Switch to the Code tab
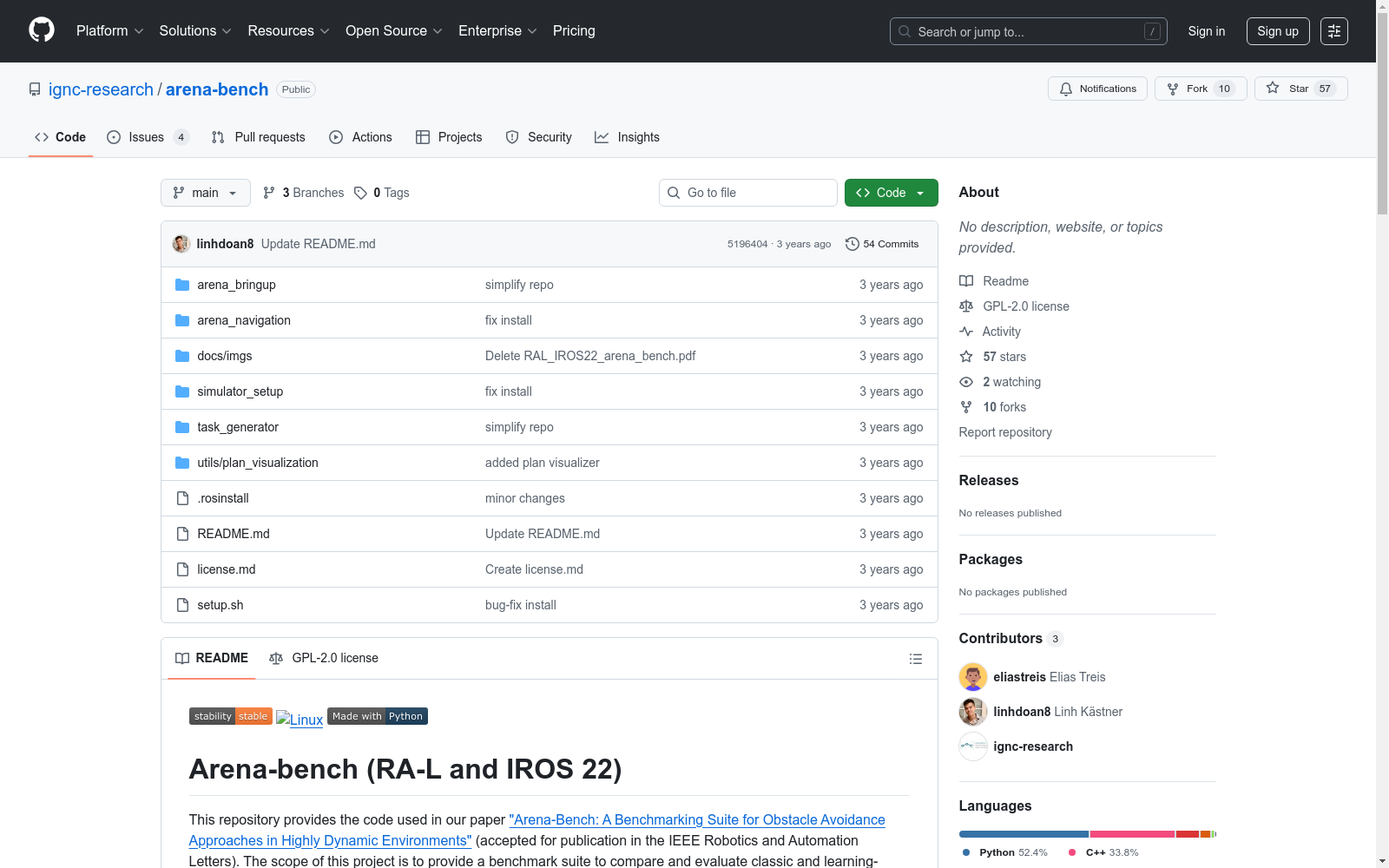 click(x=61, y=137)
